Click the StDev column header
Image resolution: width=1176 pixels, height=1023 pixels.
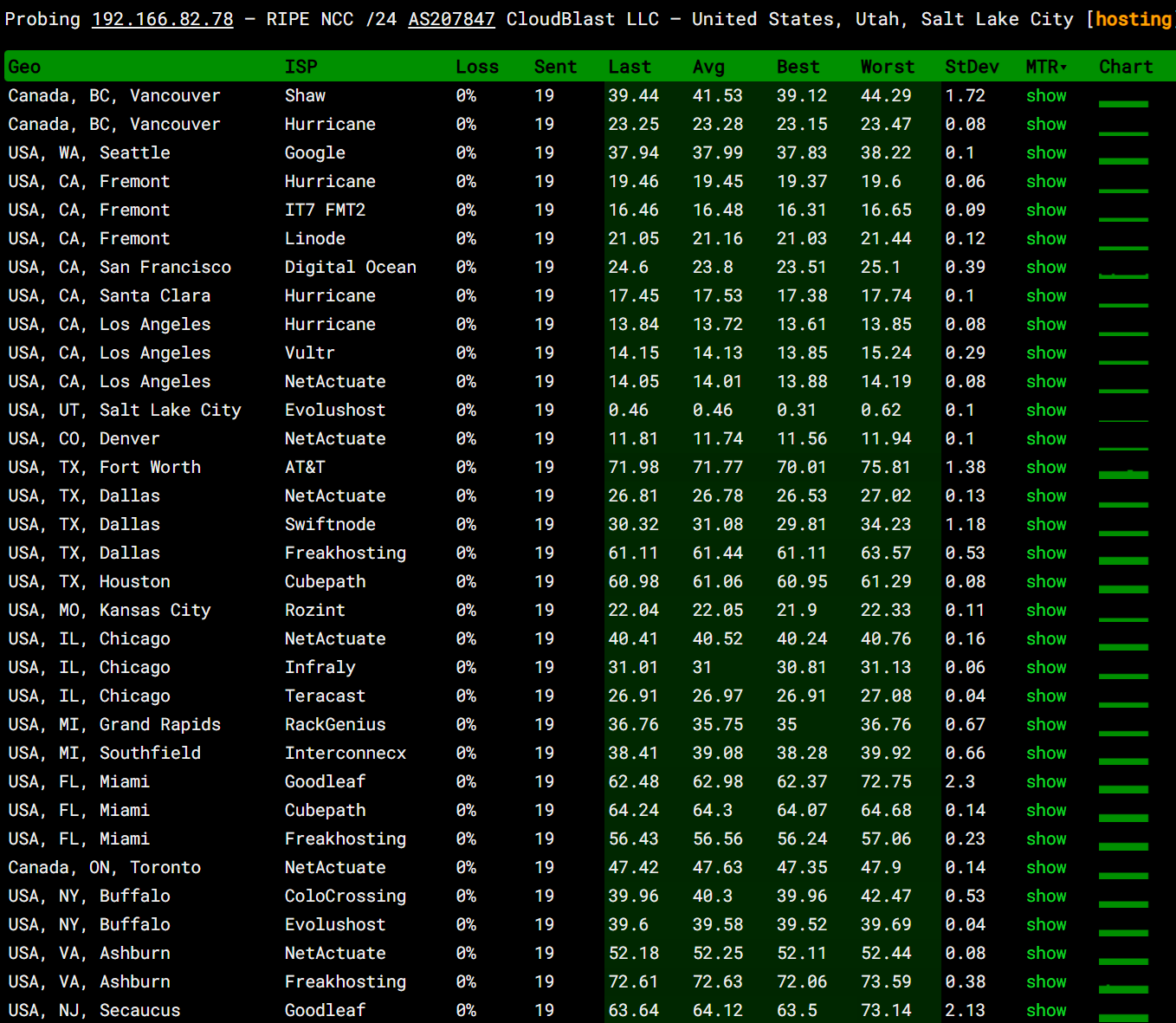click(972, 67)
